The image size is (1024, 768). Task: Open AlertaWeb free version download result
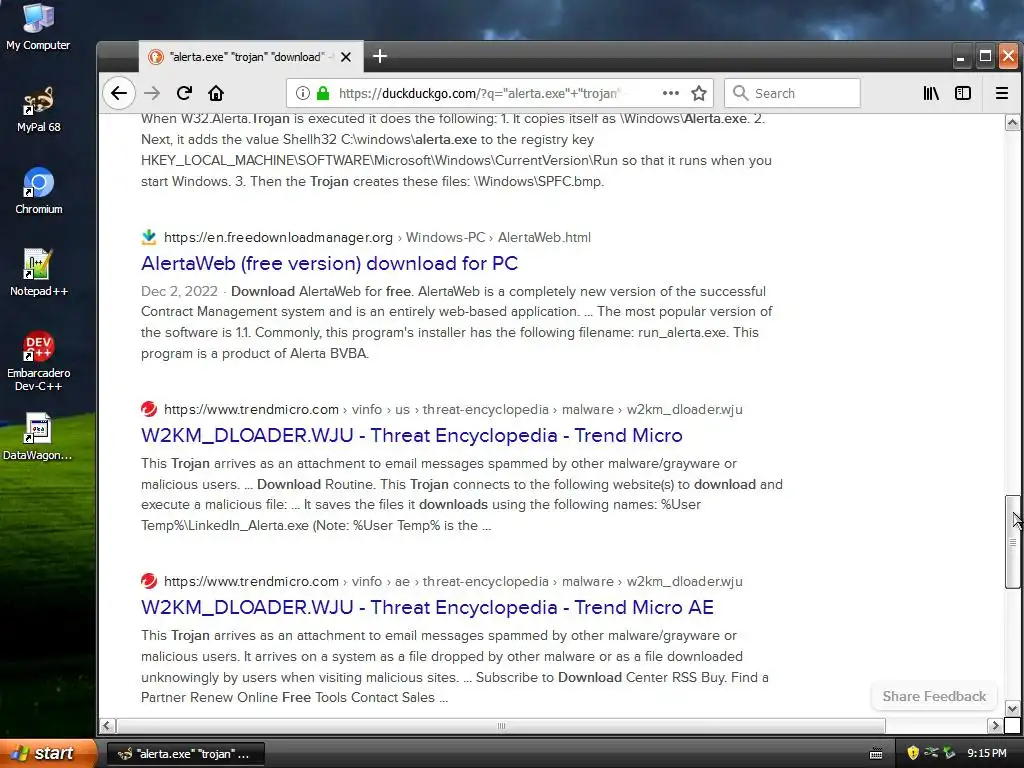[x=330, y=263]
